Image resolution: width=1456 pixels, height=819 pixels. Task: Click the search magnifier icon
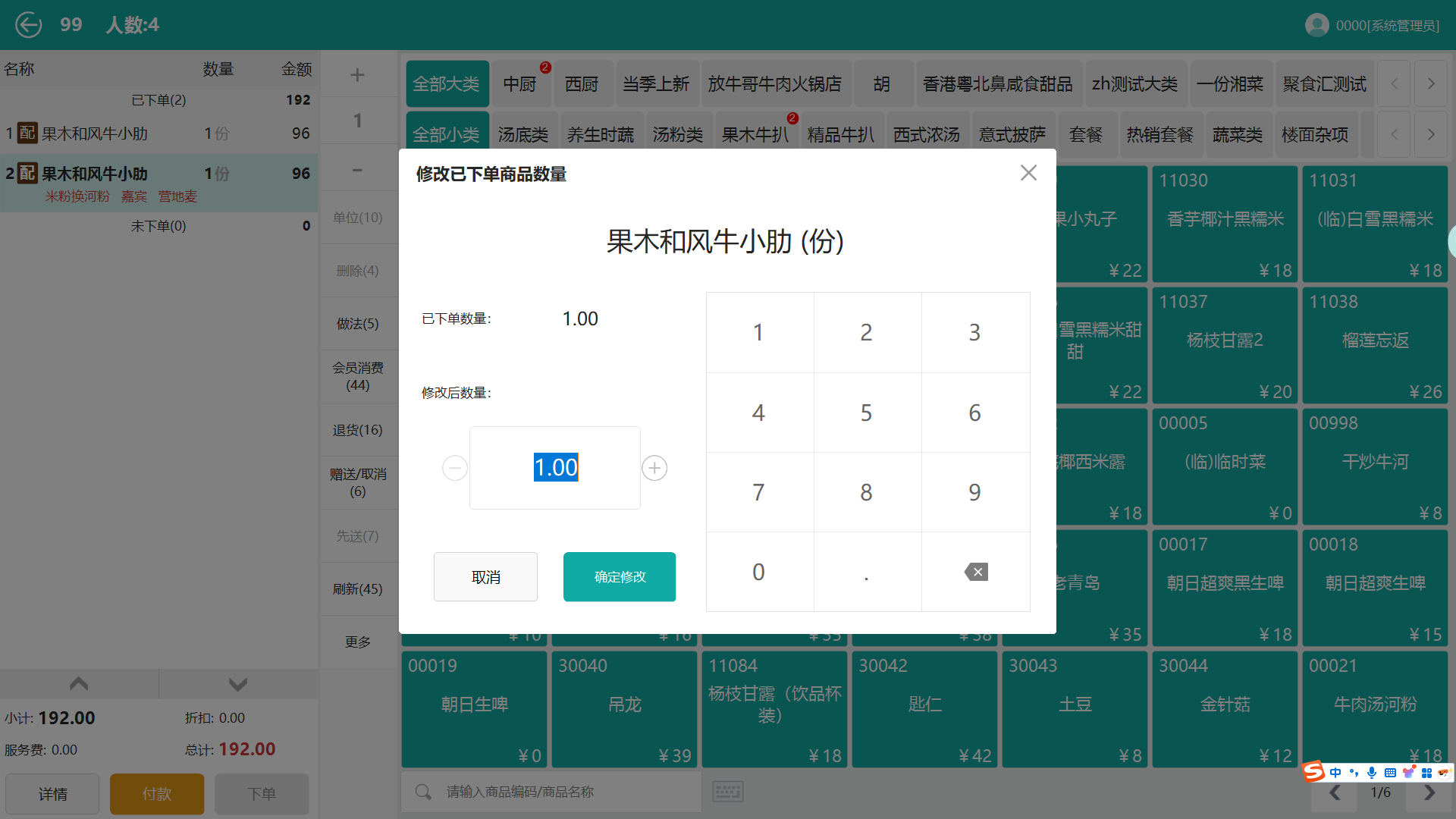[423, 792]
